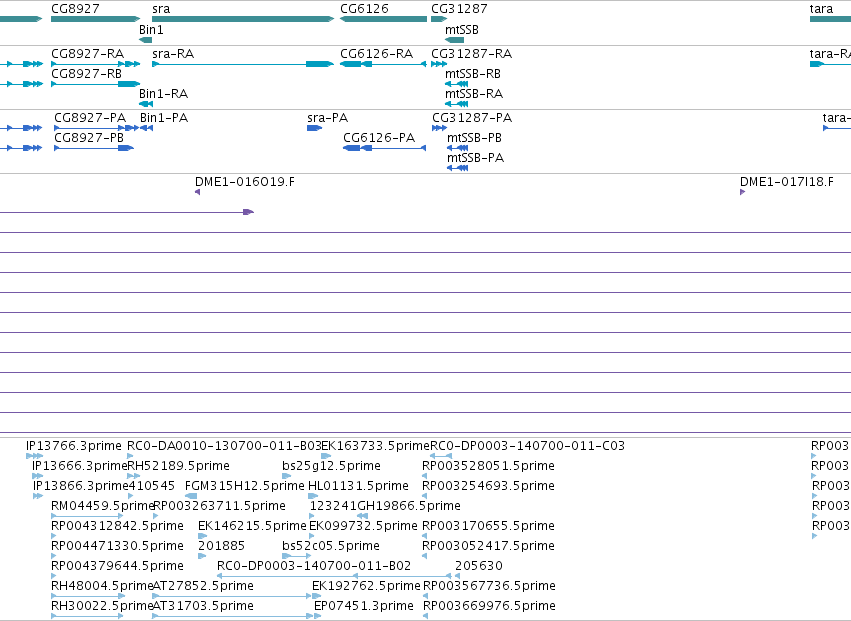This screenshot has width=851, height=621.
Task: Select EST RH48004.5prime
Action: click(88, 597)
